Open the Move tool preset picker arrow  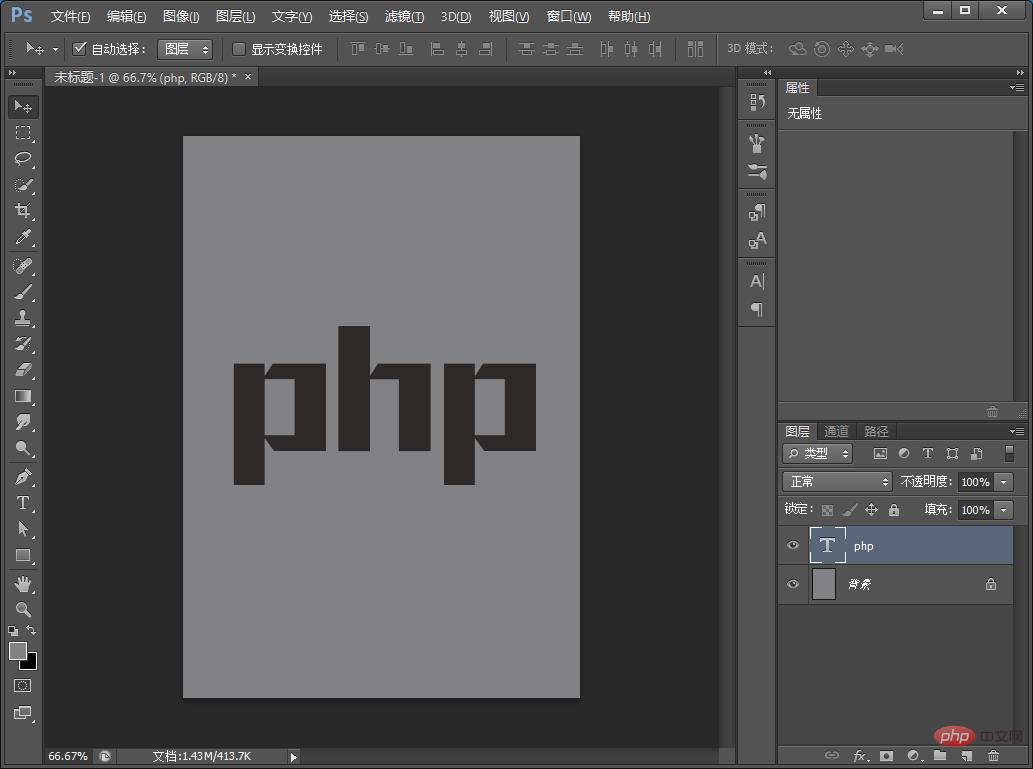[55, 49]
